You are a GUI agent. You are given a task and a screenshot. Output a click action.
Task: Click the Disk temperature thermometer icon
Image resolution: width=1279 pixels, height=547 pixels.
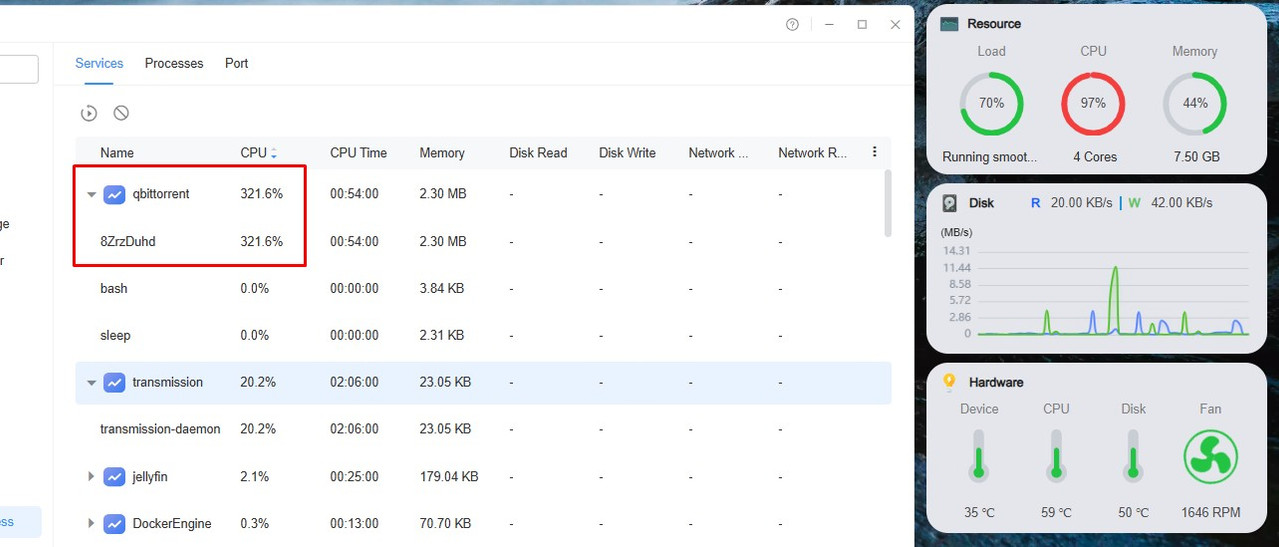(1133, 457)
